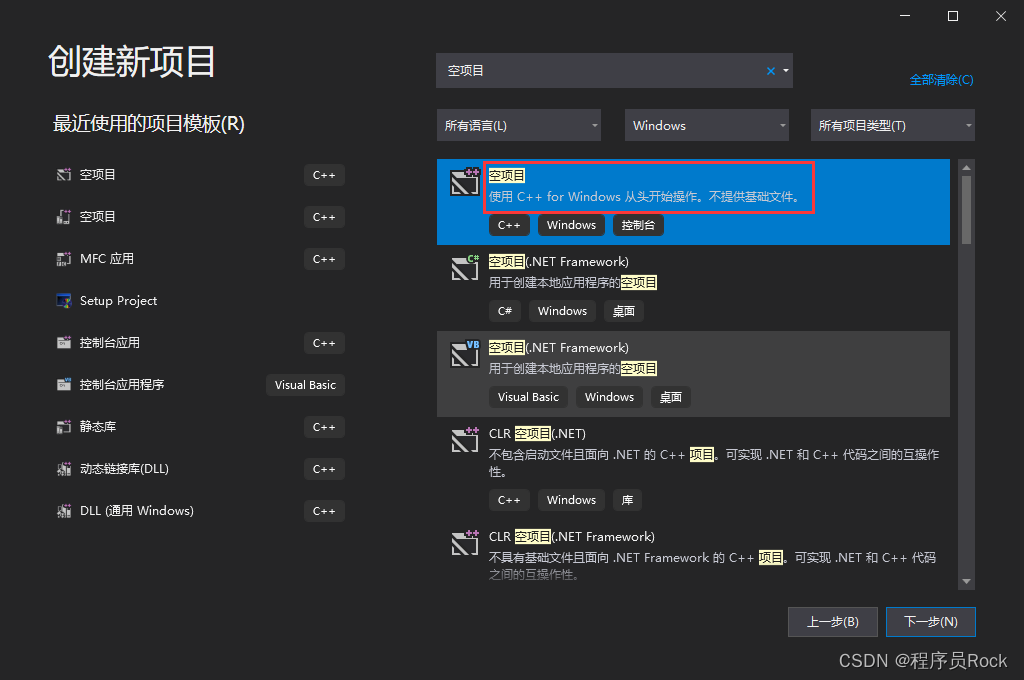Image resolution: width=1024 pixels, height=680 pixels.
Task: Click the scroll up arrow of template list
Action: click(x=967, y=167)
